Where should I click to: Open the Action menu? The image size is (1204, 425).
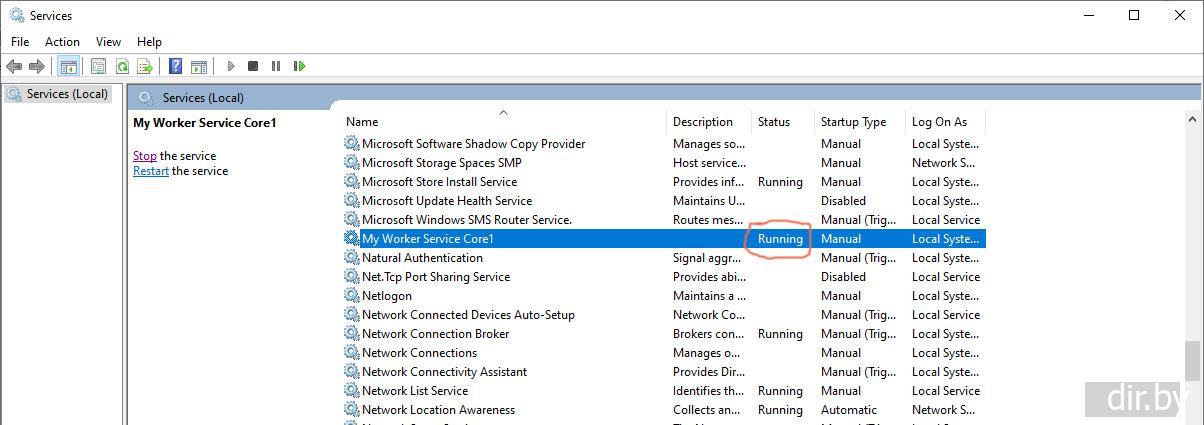[x=62, y=41]
